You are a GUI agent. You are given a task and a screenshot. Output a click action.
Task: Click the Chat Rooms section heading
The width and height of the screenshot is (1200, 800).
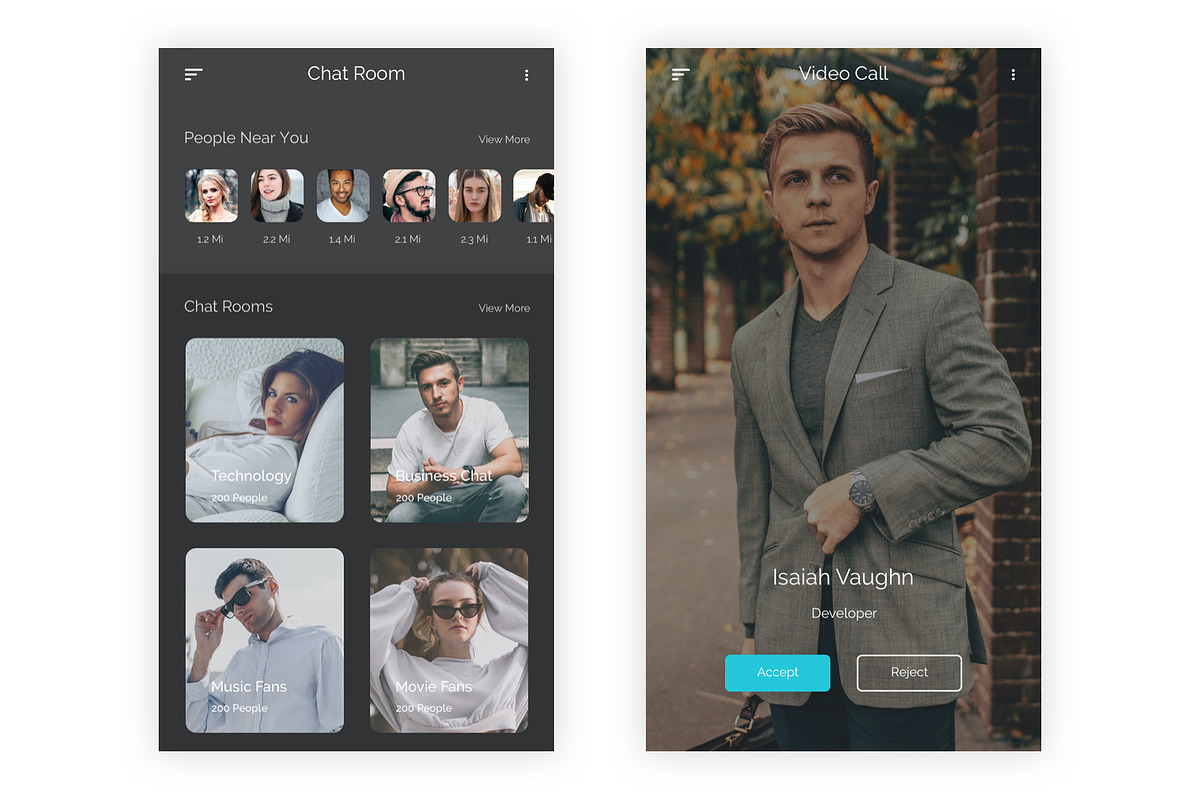click(228, 307)
